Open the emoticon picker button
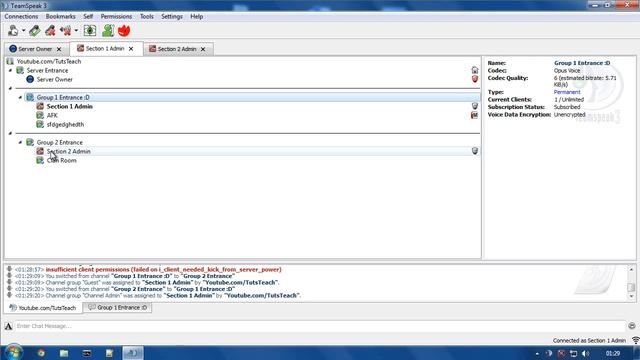Viewport: 640px width, 360px height. click(x=632, y=326)
